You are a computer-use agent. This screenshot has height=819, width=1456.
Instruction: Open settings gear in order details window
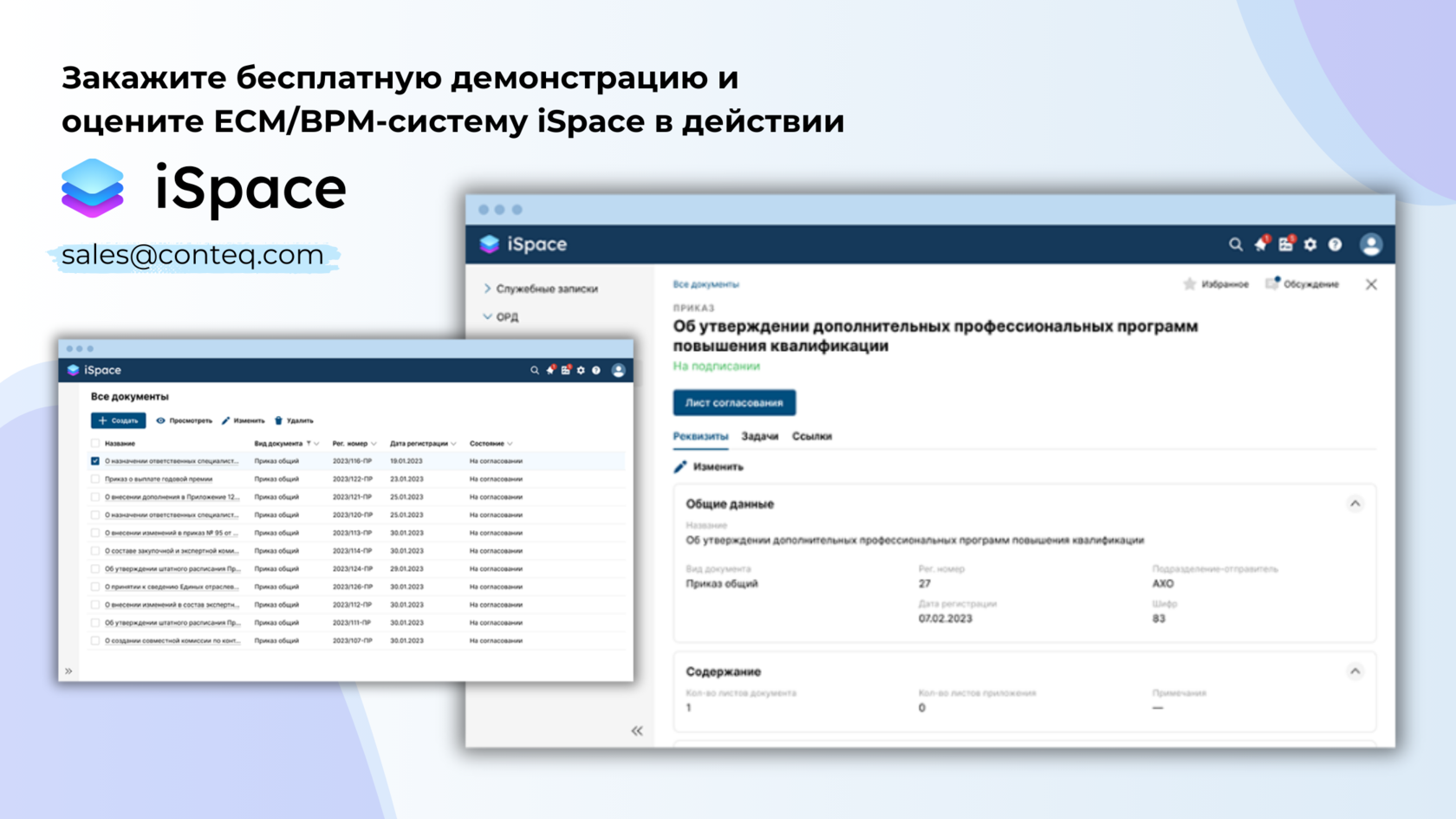coord(1310,244)
